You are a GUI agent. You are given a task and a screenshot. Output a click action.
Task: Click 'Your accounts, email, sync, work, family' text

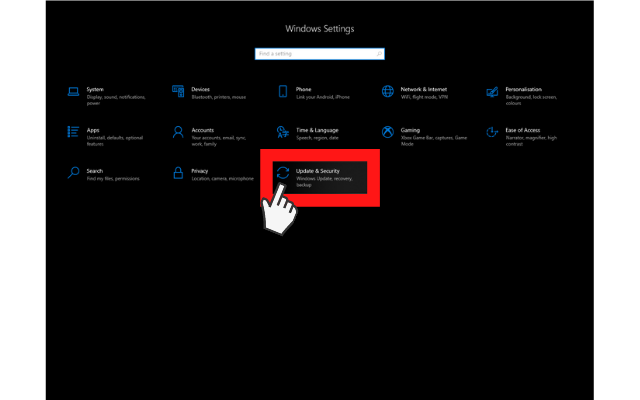click(219, 141)
